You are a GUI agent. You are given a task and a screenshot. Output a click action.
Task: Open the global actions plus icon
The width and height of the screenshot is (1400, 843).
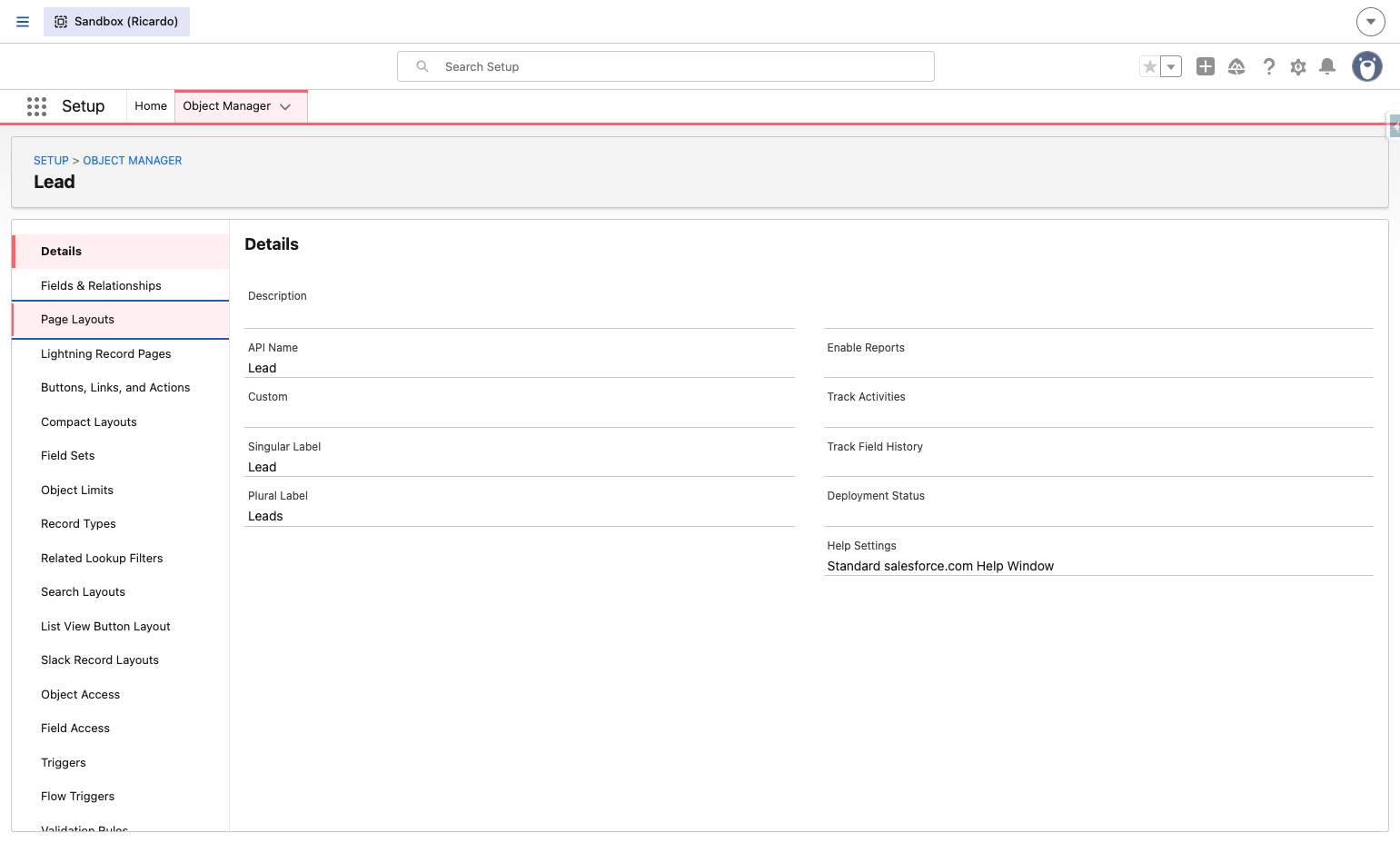[1206, 66]
